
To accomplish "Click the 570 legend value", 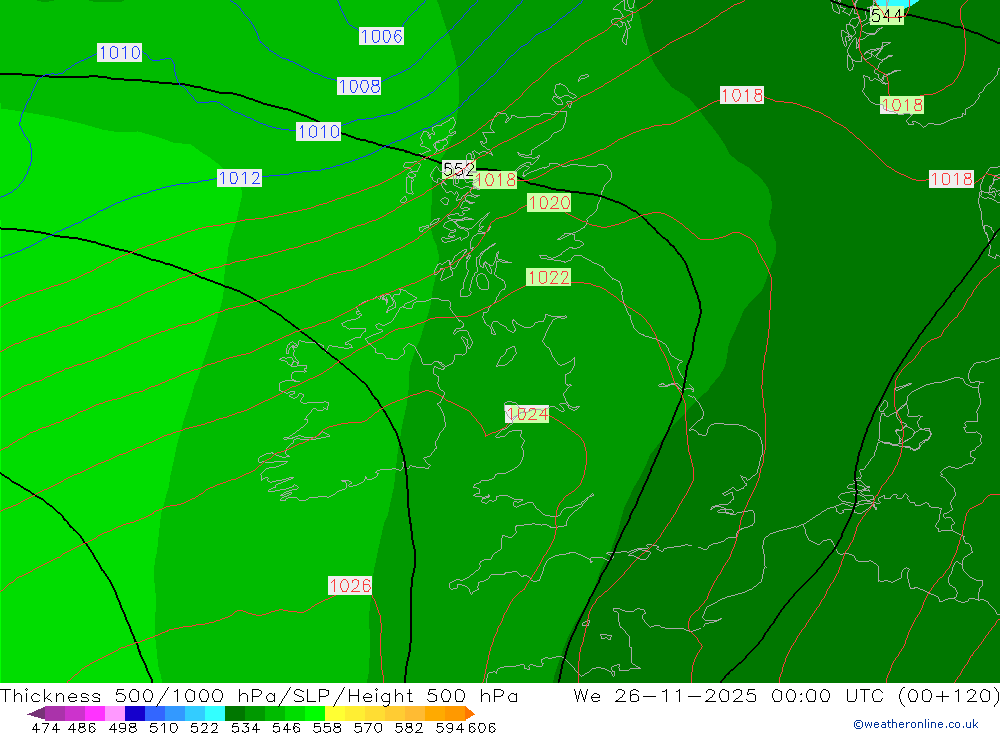I will [x=368, y=727].
